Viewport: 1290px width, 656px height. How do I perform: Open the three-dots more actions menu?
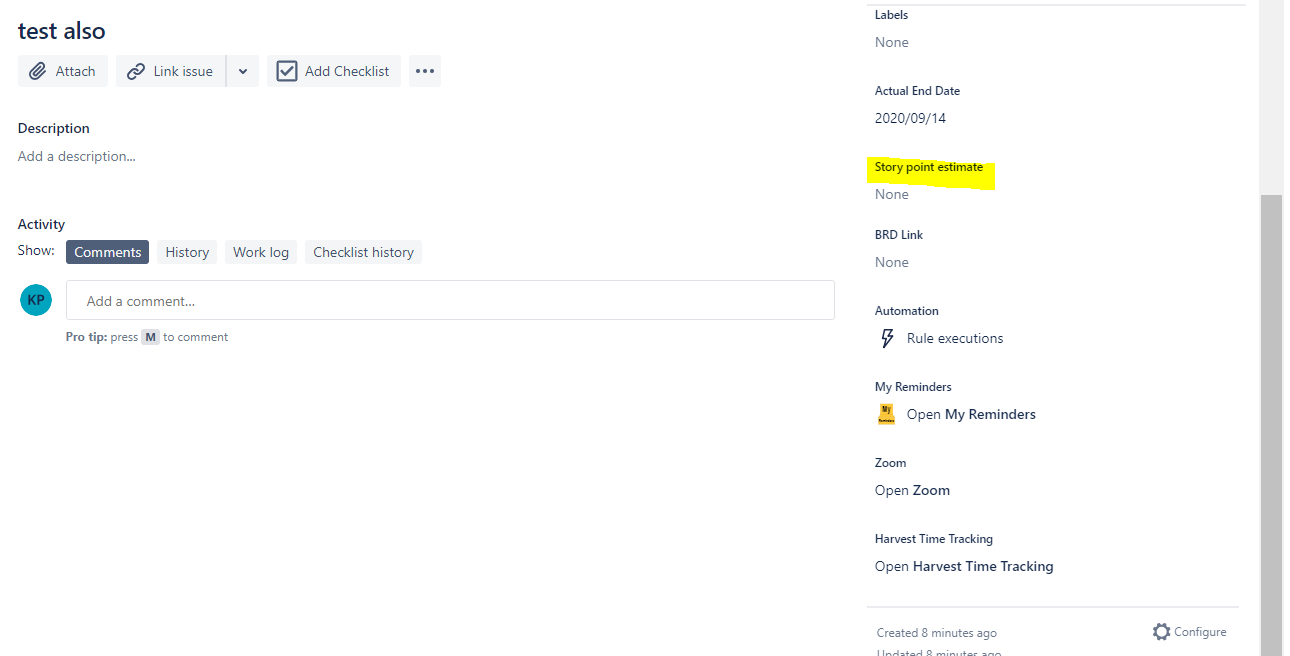[425, 71]
